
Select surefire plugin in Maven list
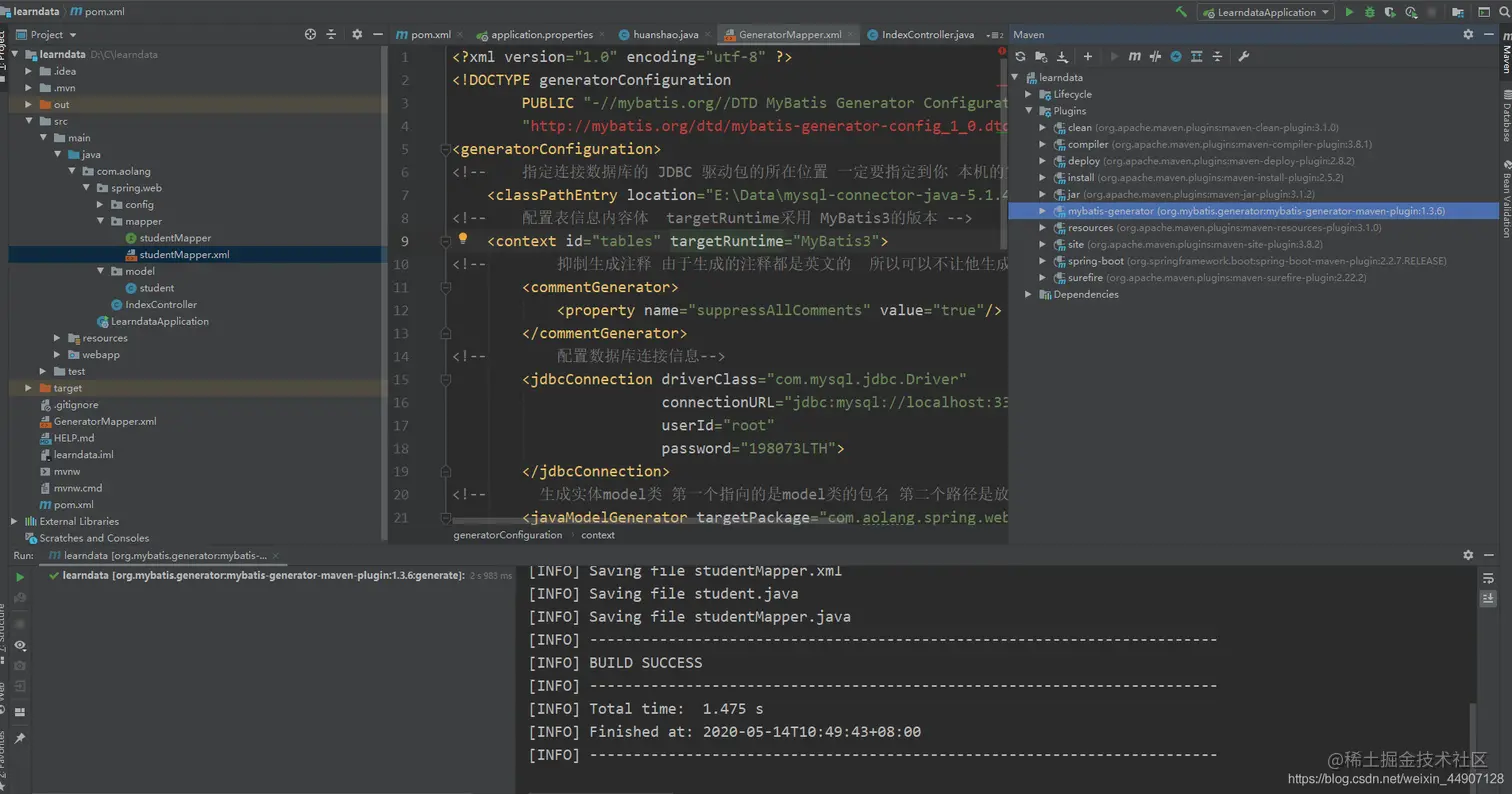pyautogui.click(x=1210, y=277)
